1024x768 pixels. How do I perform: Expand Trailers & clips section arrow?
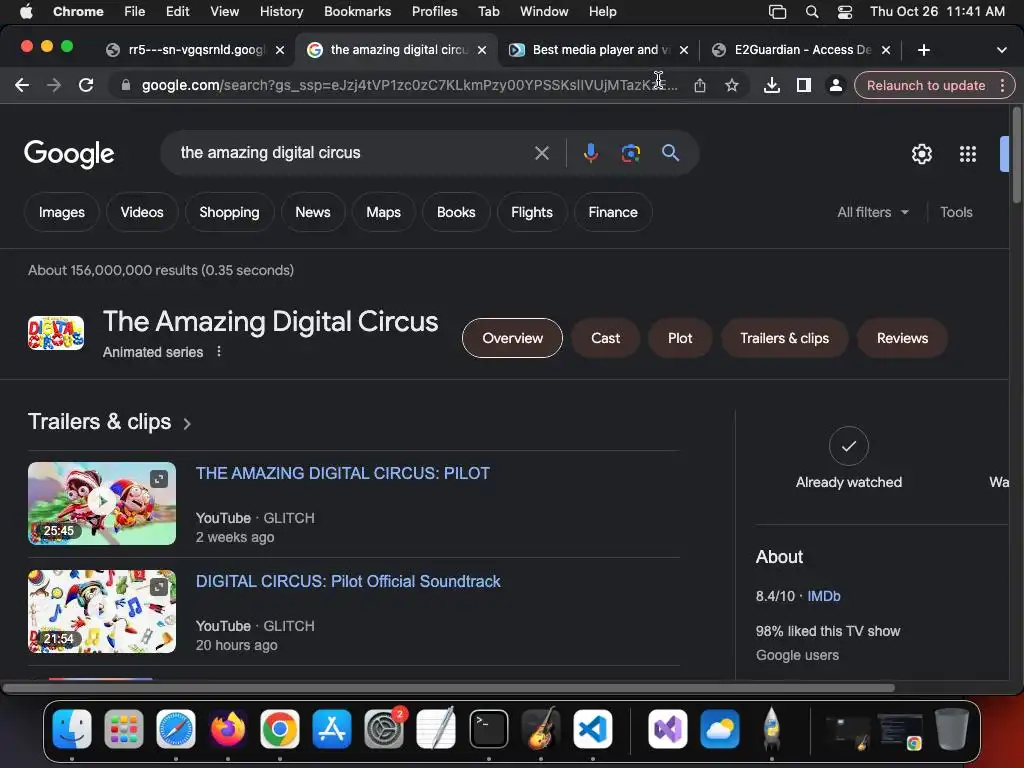pos(187,424)
